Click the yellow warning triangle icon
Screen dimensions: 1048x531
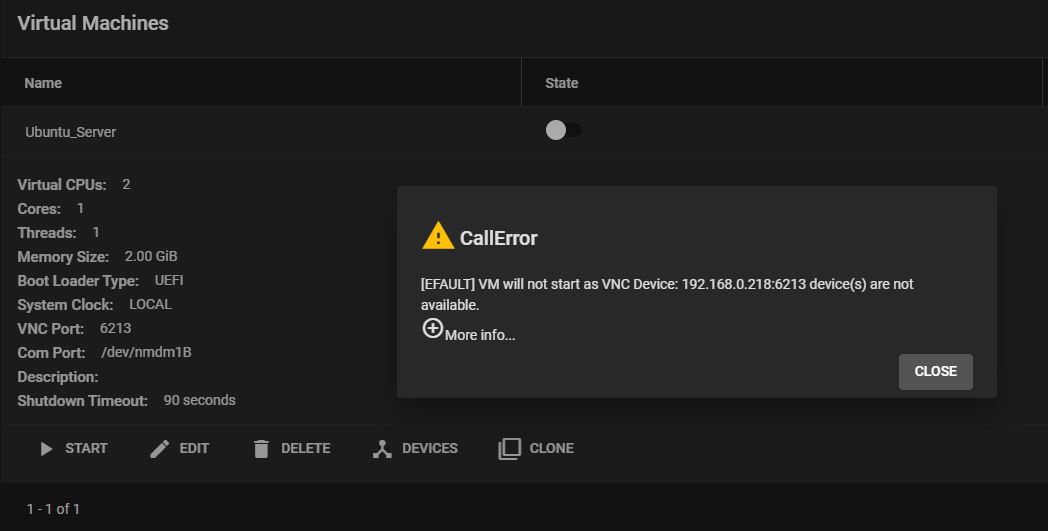click(438, 236)
